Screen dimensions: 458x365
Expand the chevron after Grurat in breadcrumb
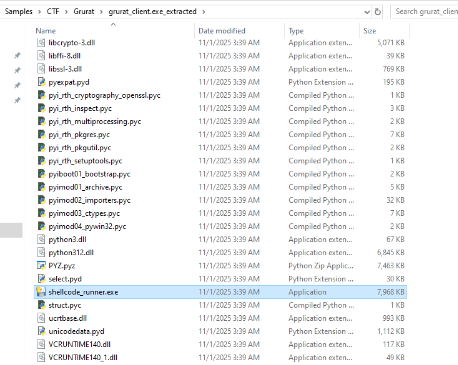(x=101, y=12)
